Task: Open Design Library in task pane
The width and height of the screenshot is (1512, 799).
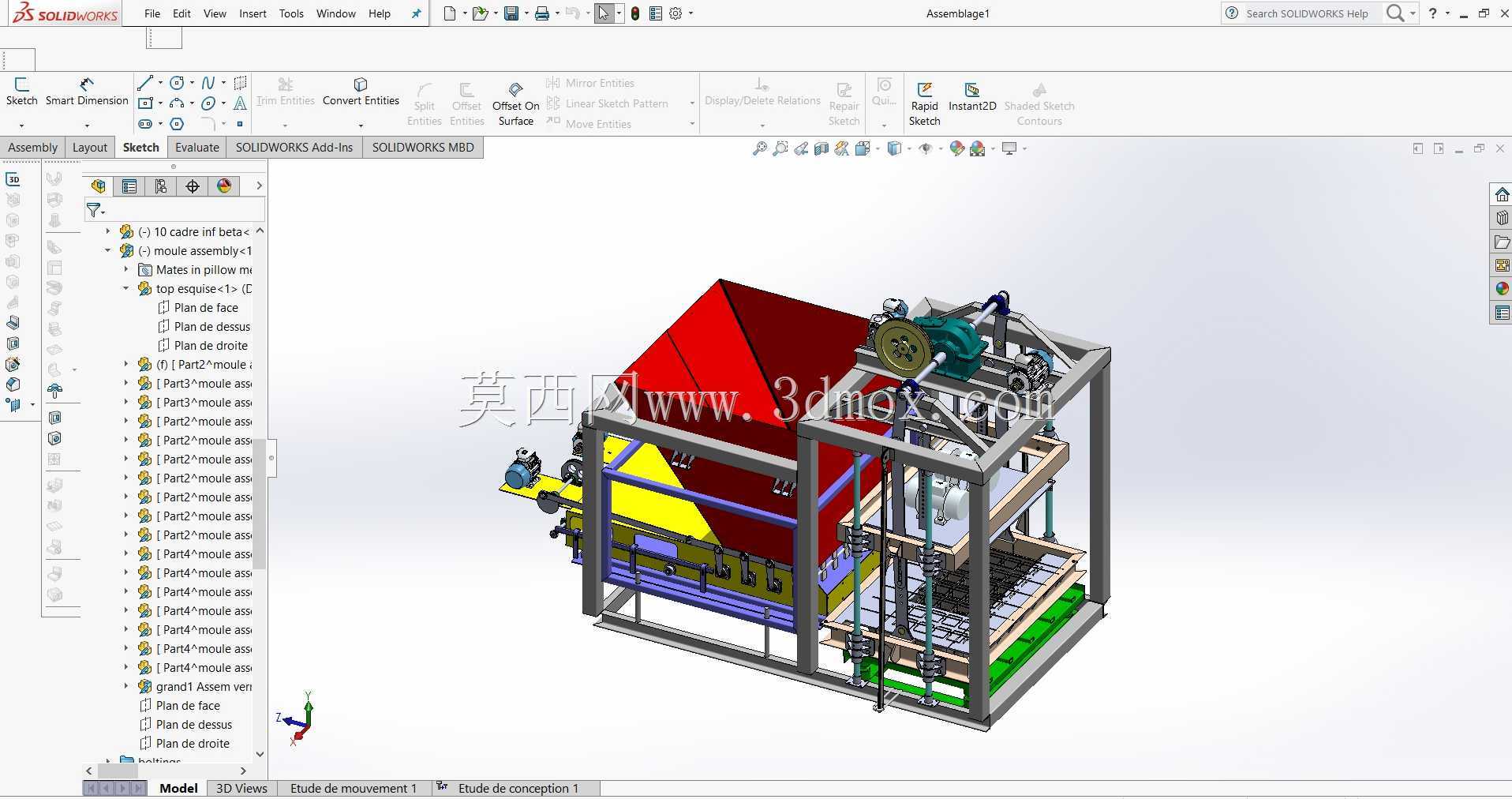Action: point(1502,218)
